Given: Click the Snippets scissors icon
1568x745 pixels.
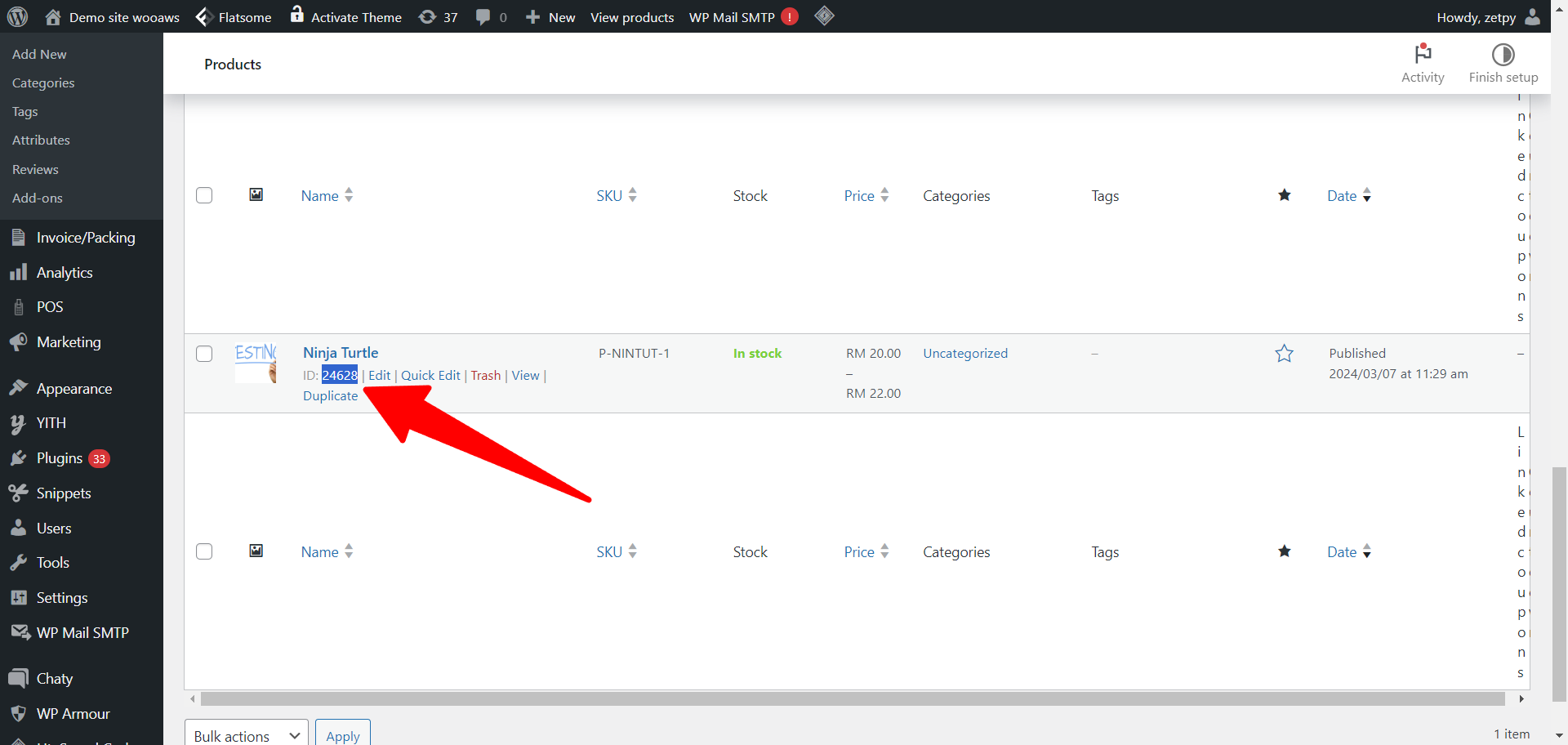Looking at the screenshot, I should pos(18,493).
